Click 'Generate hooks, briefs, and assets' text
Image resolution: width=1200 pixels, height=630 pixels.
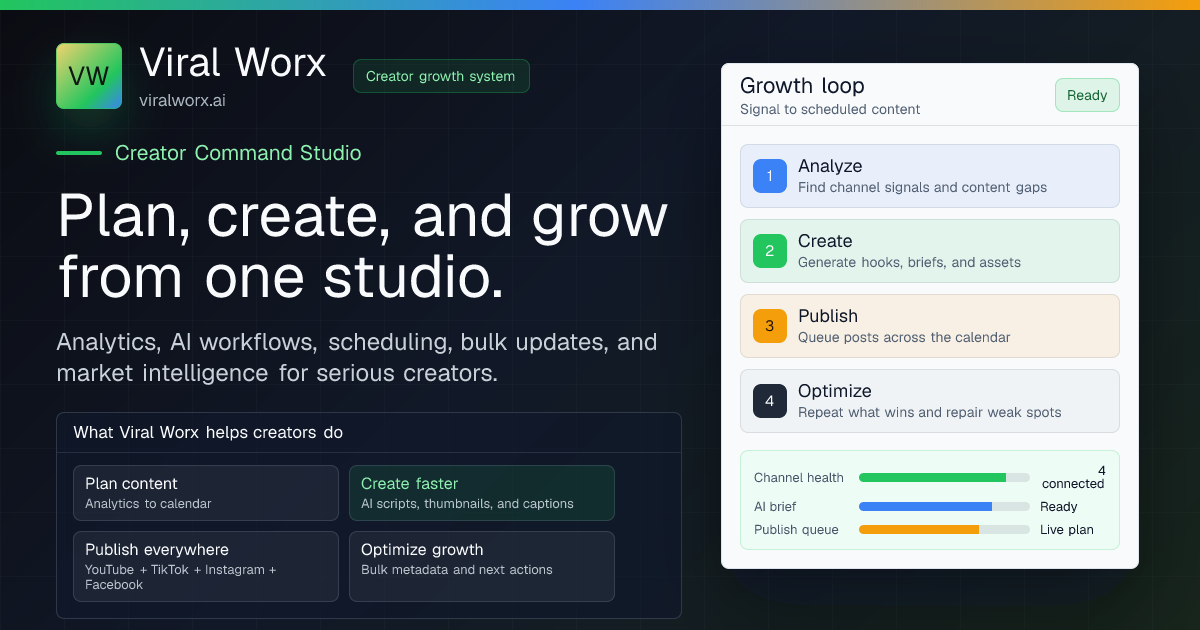click(909, 262)
